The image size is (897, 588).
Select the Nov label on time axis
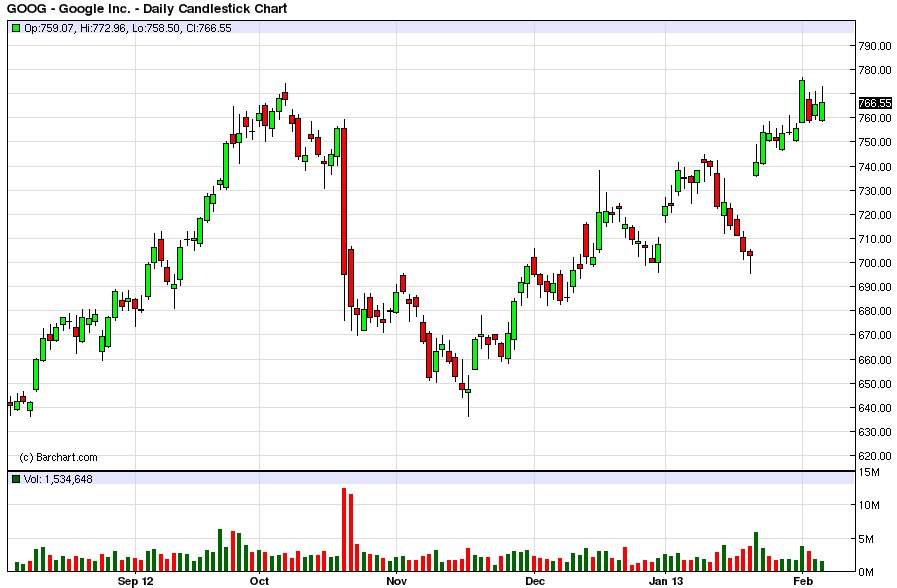click(397, 580)
